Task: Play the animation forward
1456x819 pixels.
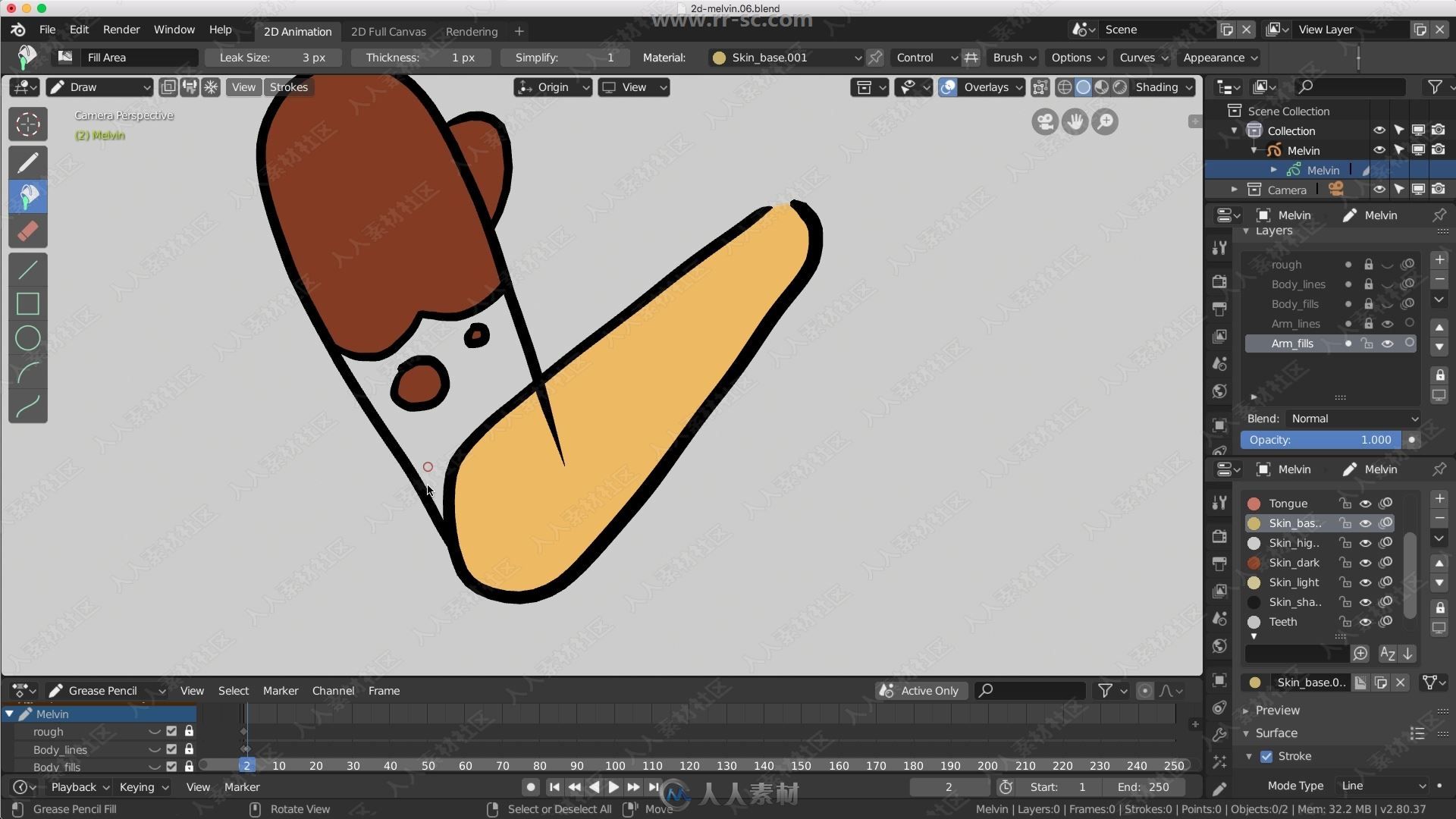Action: [613, 787]
